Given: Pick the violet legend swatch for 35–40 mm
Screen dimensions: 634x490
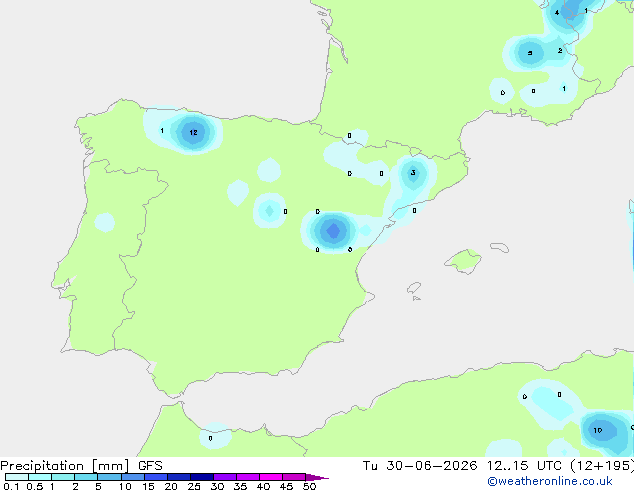Looking at the screenshot, I should 248,477.
